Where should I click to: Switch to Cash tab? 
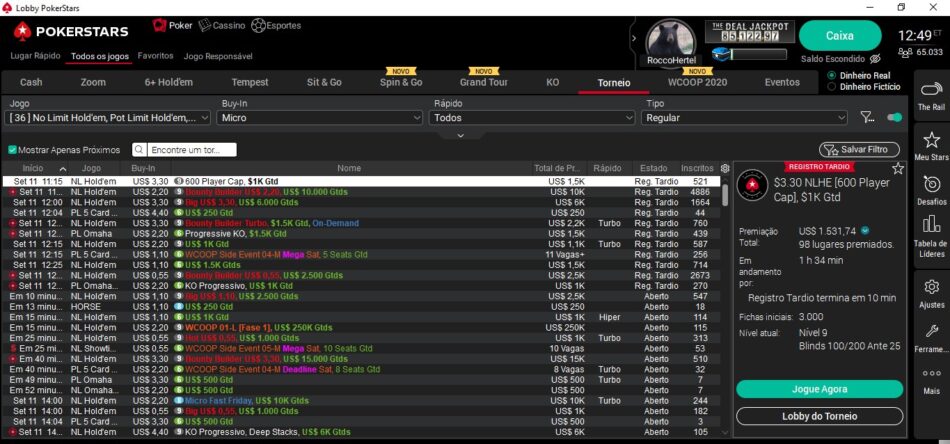point(31,82)
